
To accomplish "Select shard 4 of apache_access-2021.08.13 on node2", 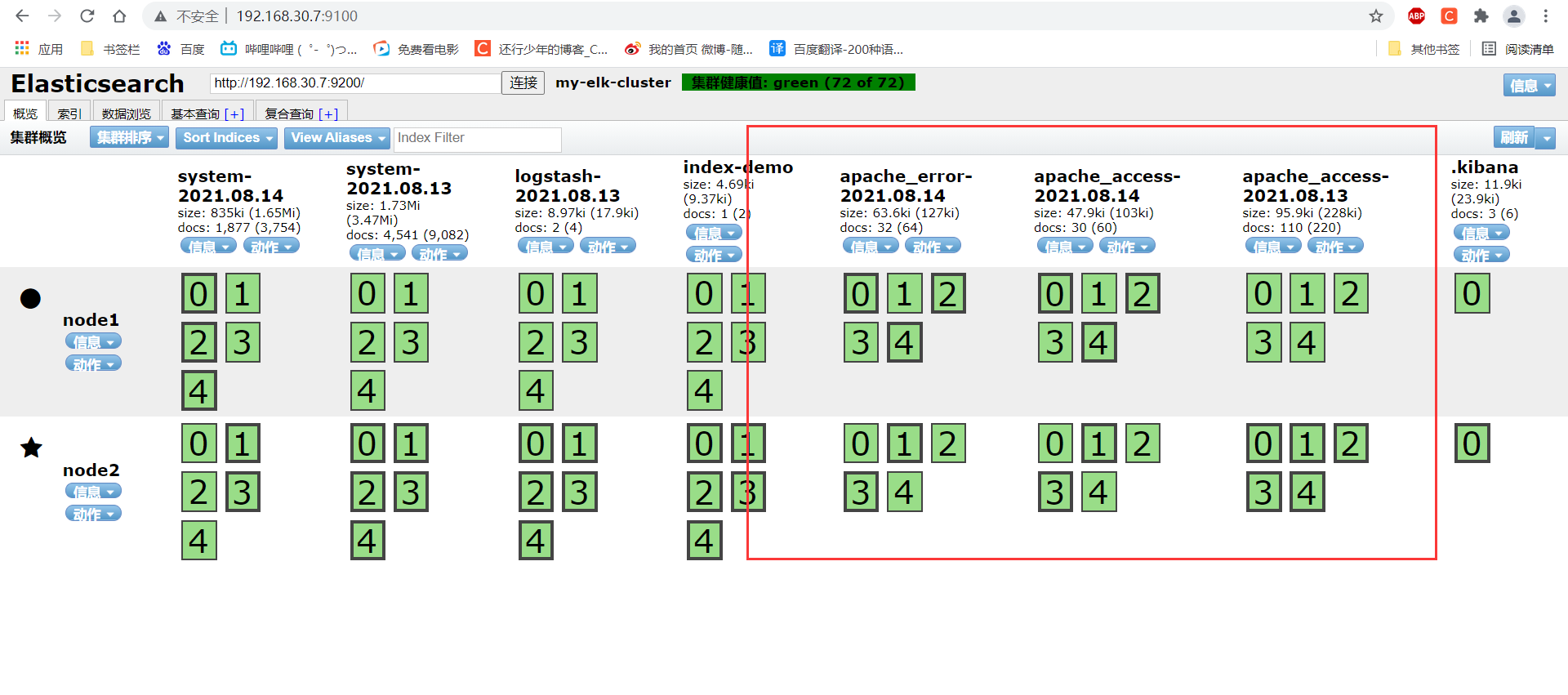I will pos(1307,492).
